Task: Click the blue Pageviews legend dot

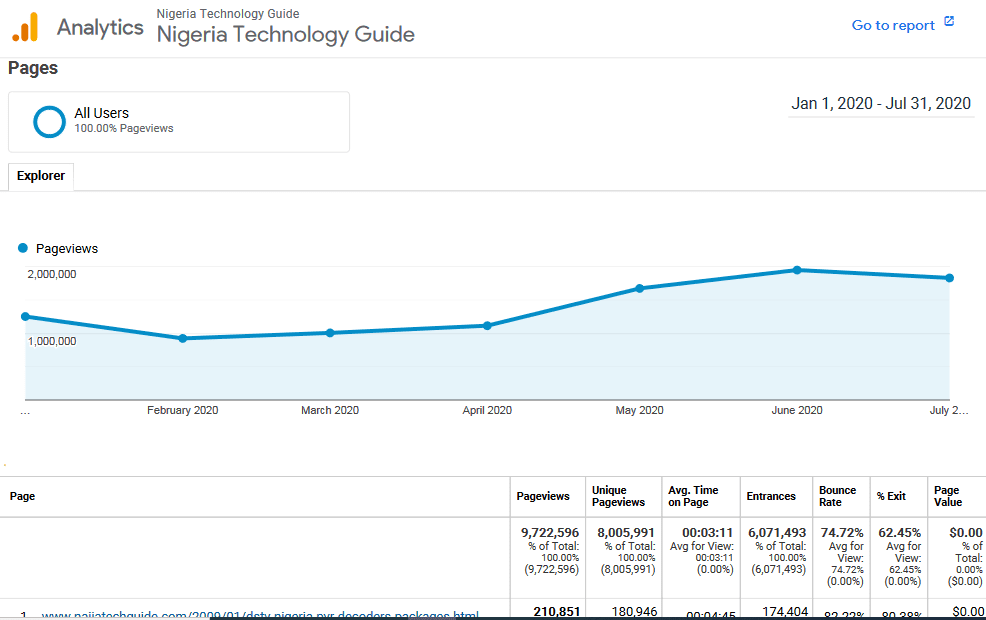Action: 23,248
